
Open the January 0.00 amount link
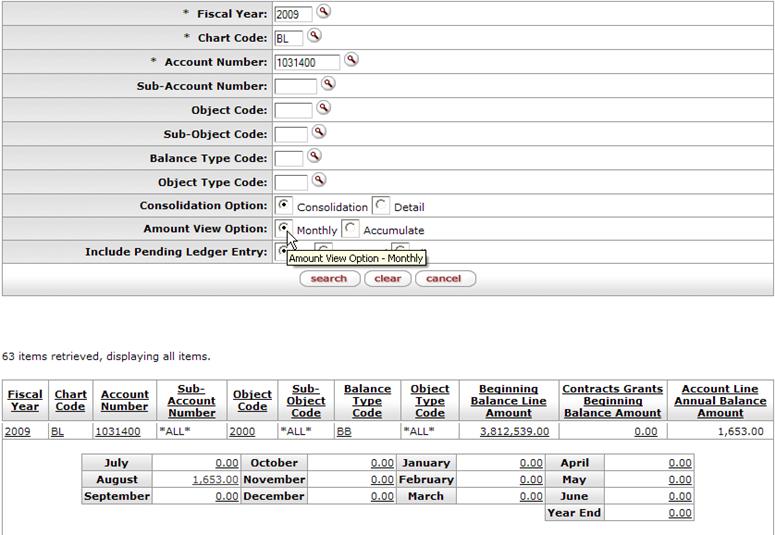tap(531, 463)
